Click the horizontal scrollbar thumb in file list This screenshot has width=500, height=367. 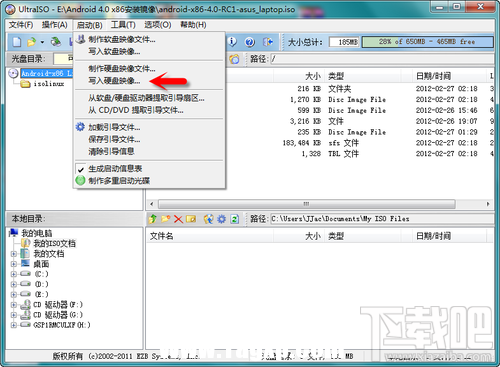click(307, 204)
